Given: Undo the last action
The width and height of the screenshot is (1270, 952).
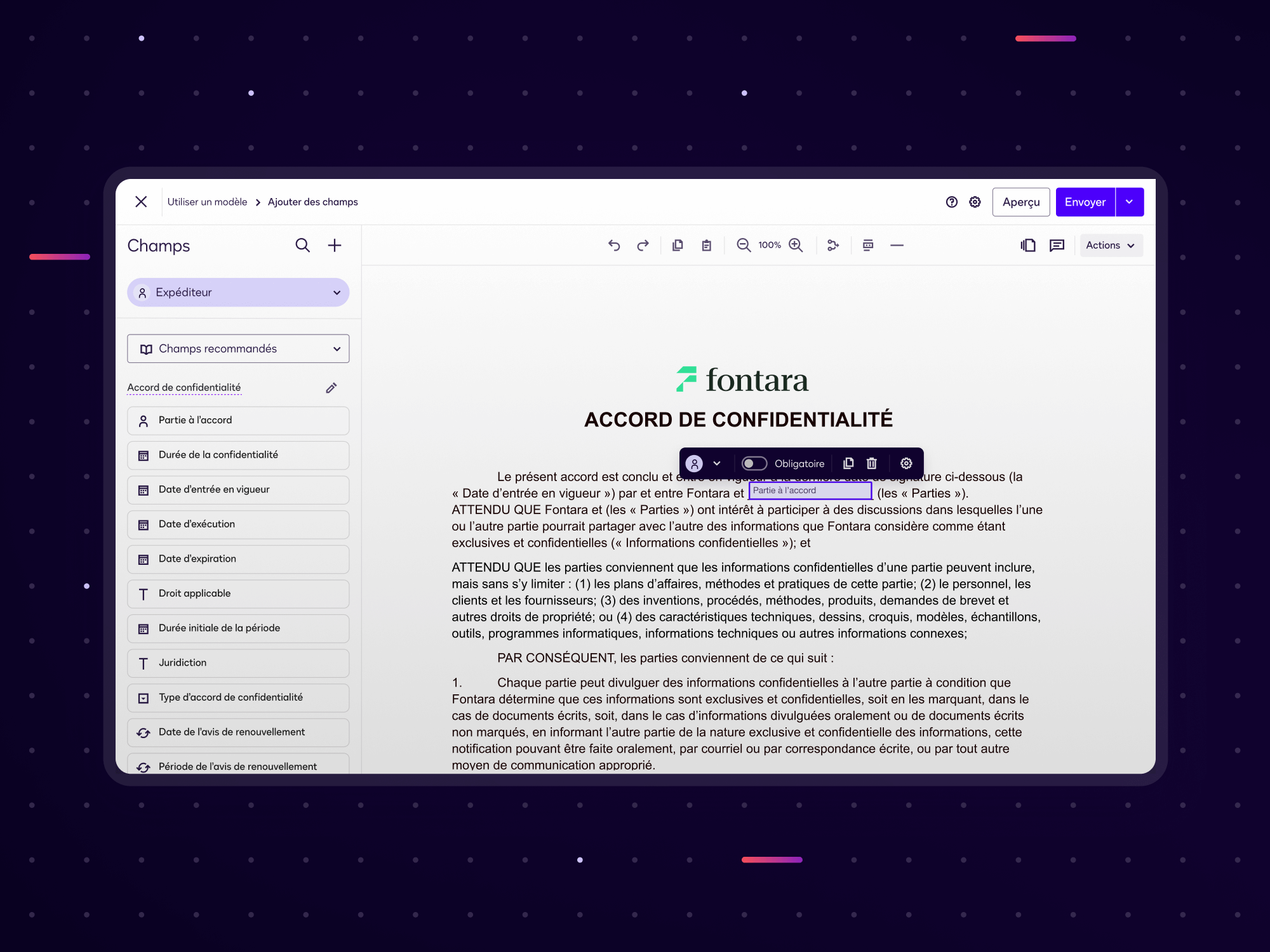Looking at the screenshot, I should tap(613, 245).
